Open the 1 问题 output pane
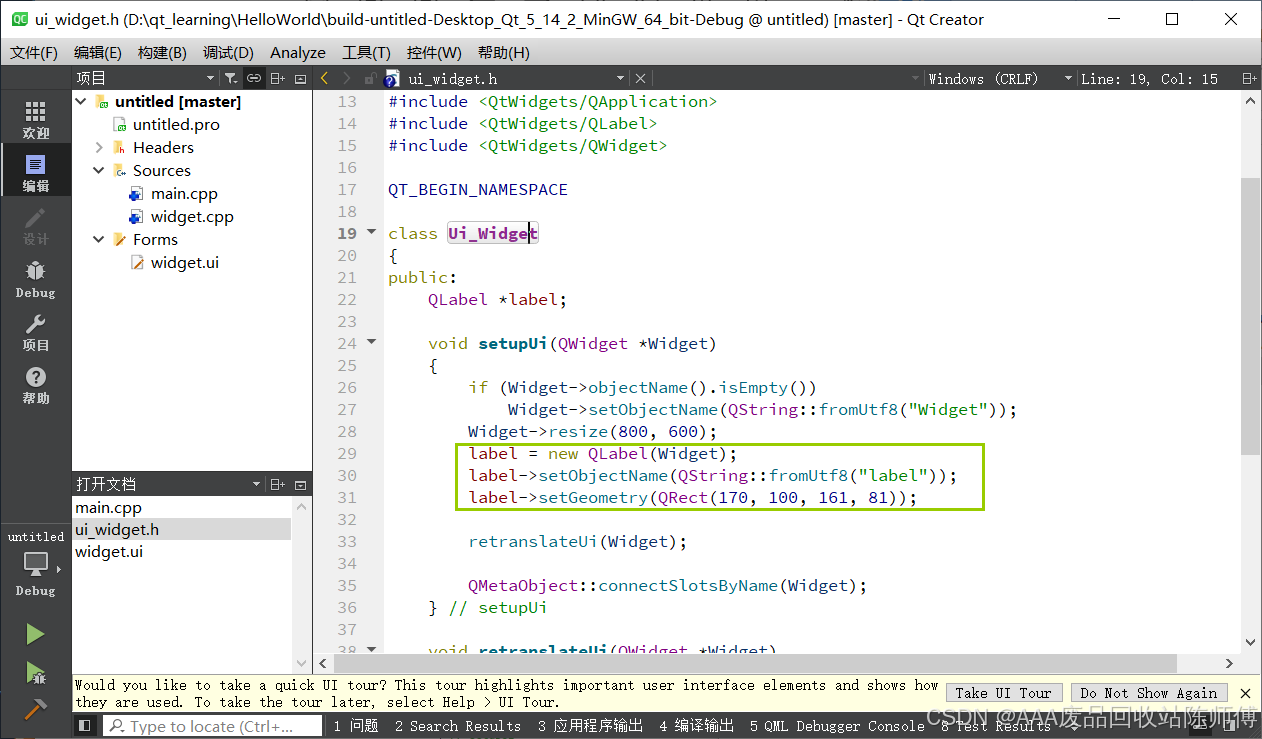The image size is (1262, 739). pos(356,726)
